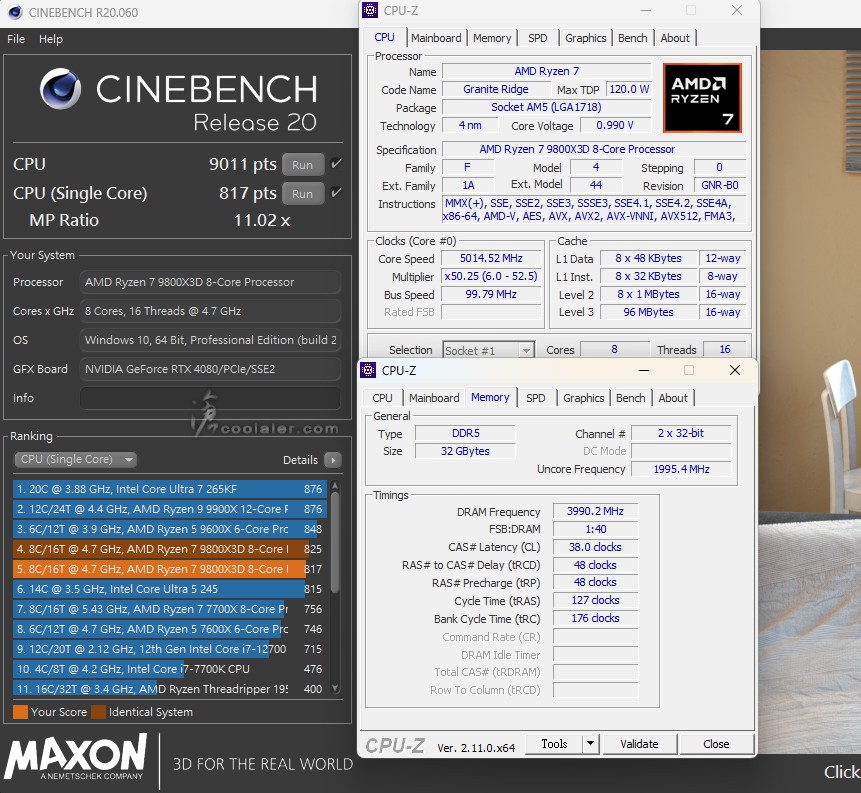Image resolution: width=861 pixels, height=793 pixels.
Task: Open the Socket #1 selection dropdown
Action: coord(488,350)
